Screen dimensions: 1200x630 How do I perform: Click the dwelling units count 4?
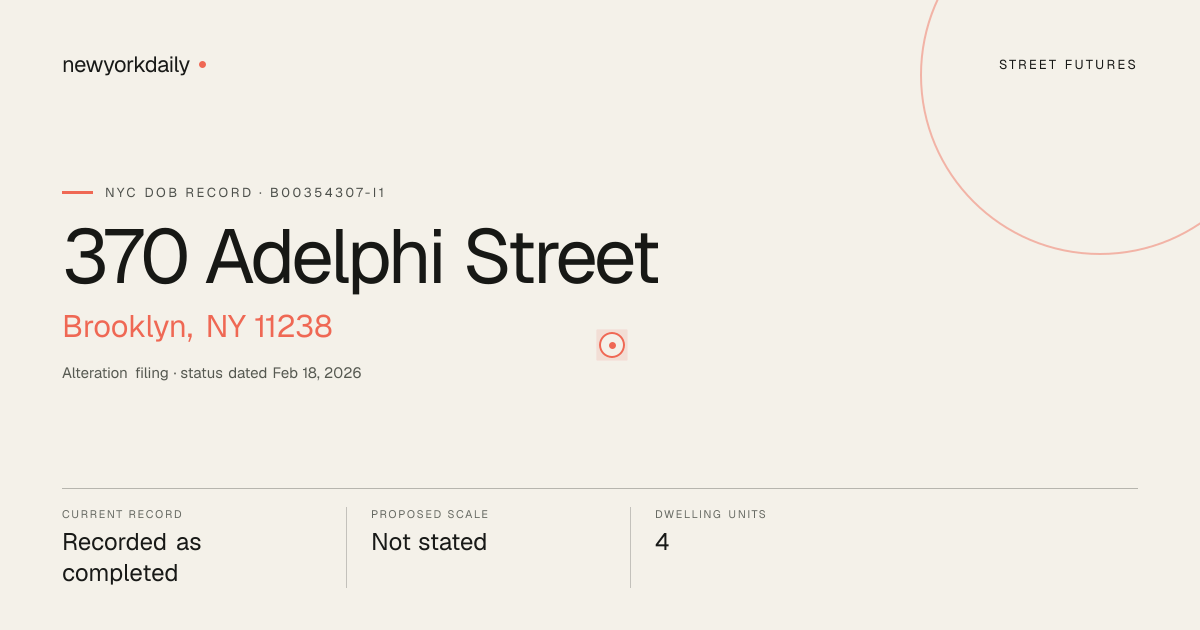(662, 542)
